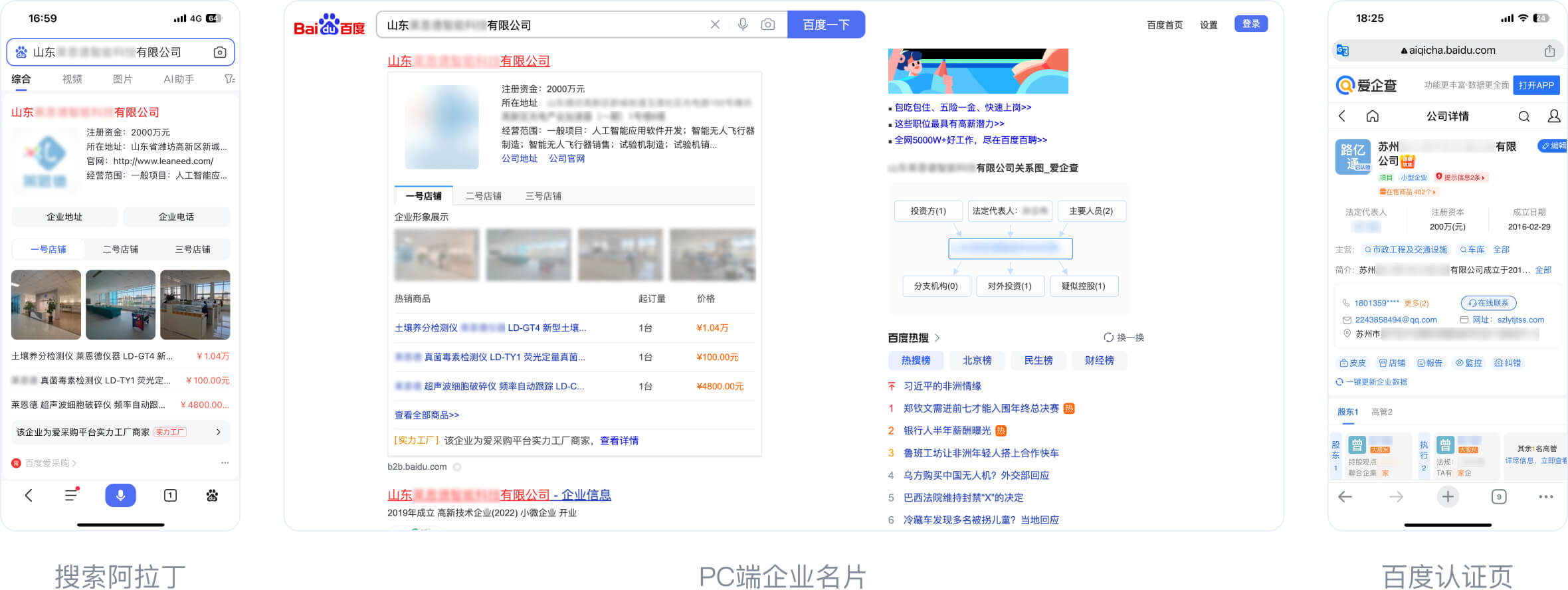Tap share icon in aiqicha address bar
The image size is (1568, 590).
click(x=1549, y=50)
